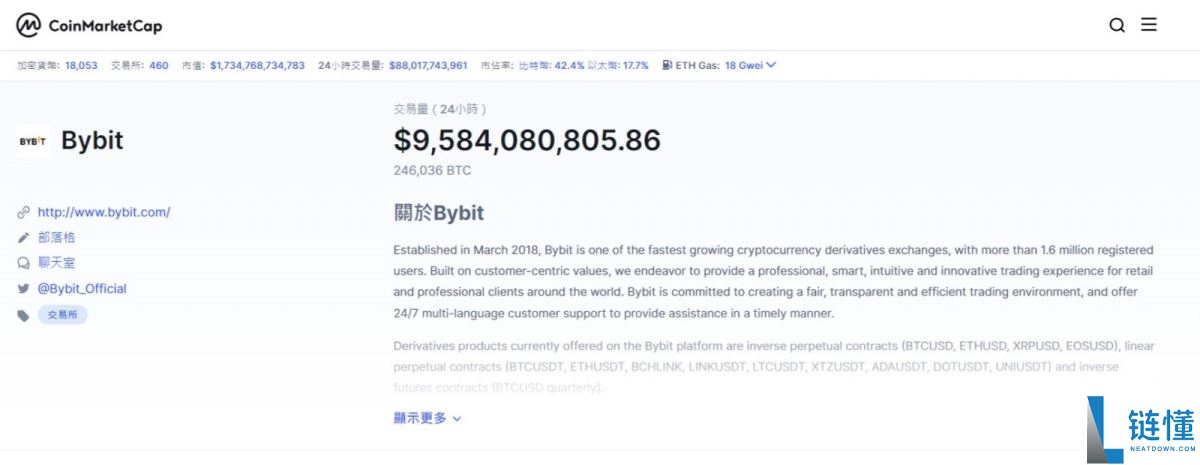This screenshot has height=465, width=1200.
Task: Expand 顯示更多 to show more description
Action: point(428,418)
